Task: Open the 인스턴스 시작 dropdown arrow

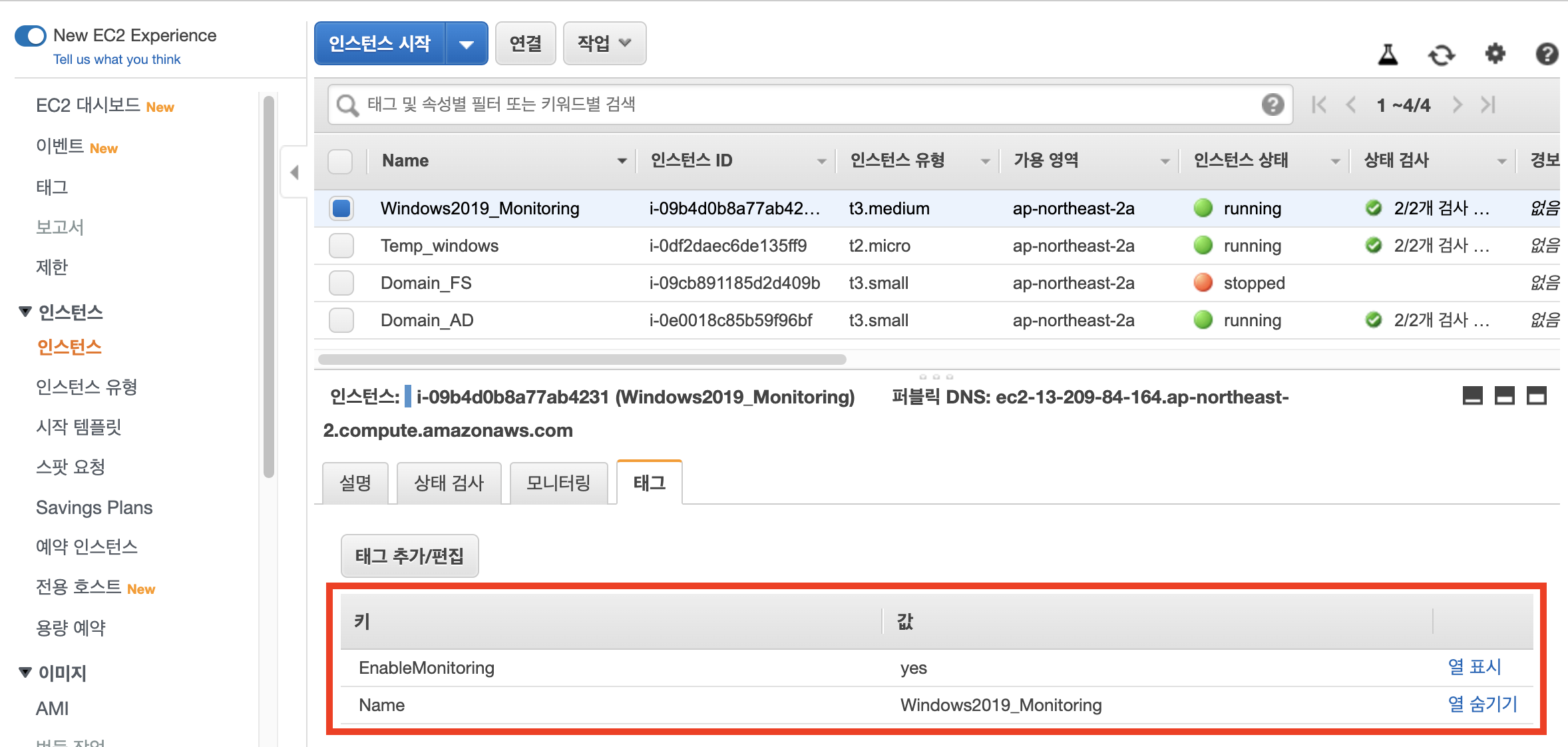Action: click(467, 44)
